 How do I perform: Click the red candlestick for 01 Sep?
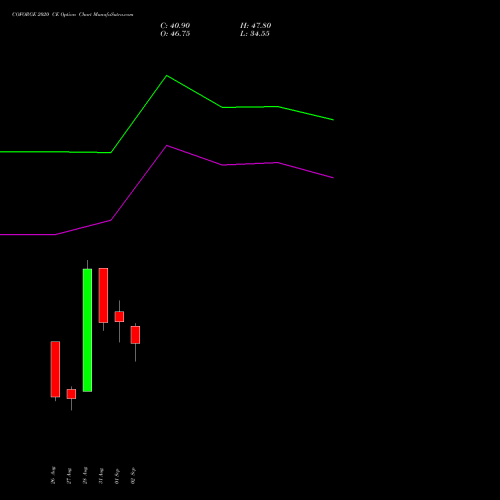click(119, 317)
